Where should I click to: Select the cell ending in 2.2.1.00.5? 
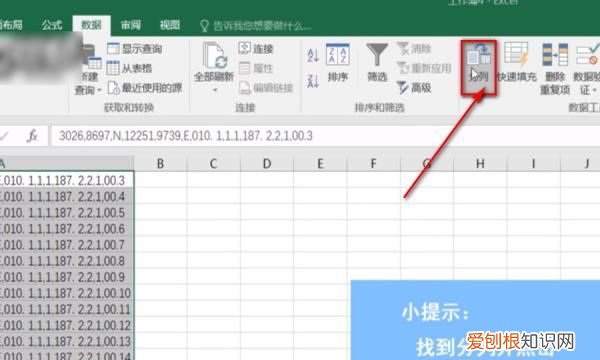point(67,212)
